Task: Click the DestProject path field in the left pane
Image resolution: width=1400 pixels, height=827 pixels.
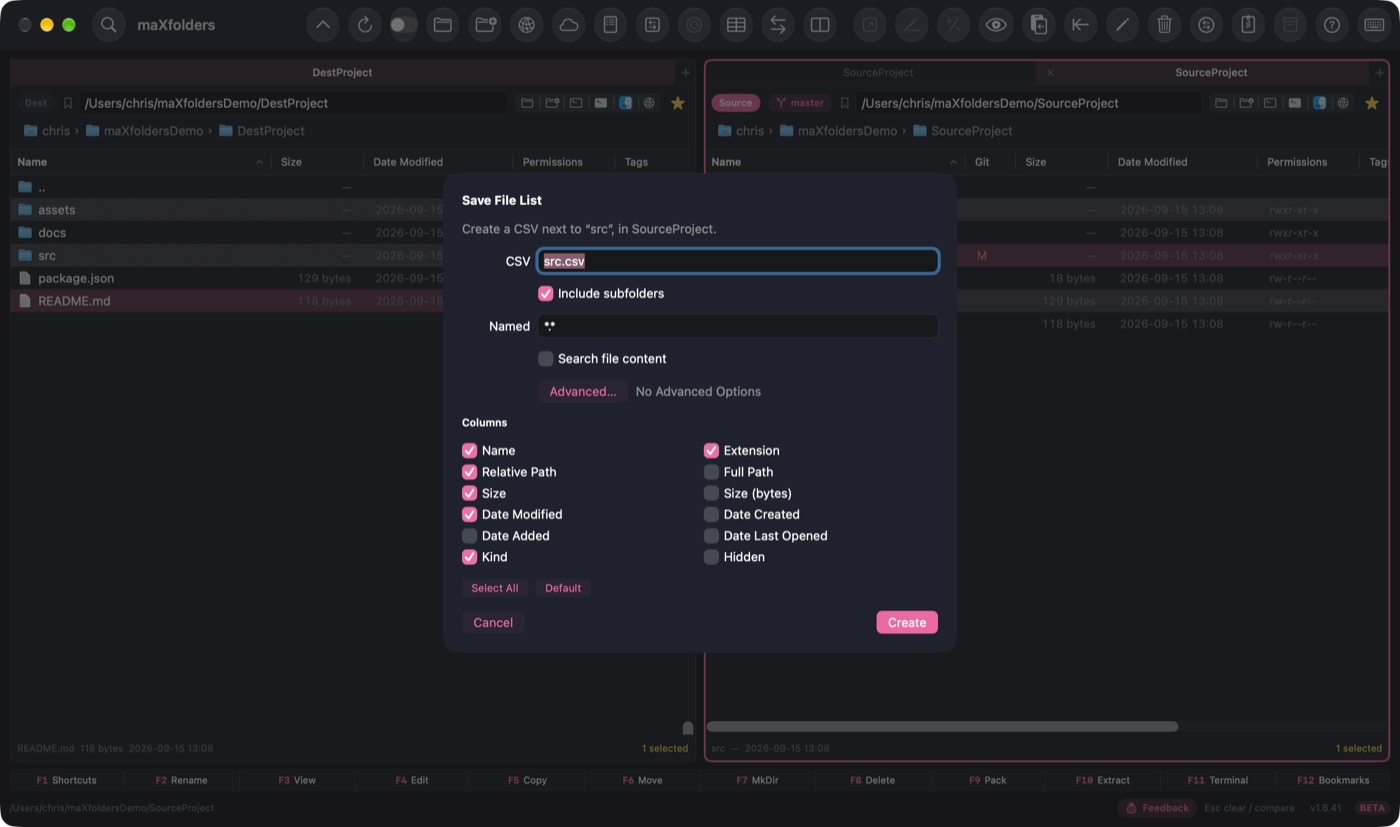Action: 295,103
